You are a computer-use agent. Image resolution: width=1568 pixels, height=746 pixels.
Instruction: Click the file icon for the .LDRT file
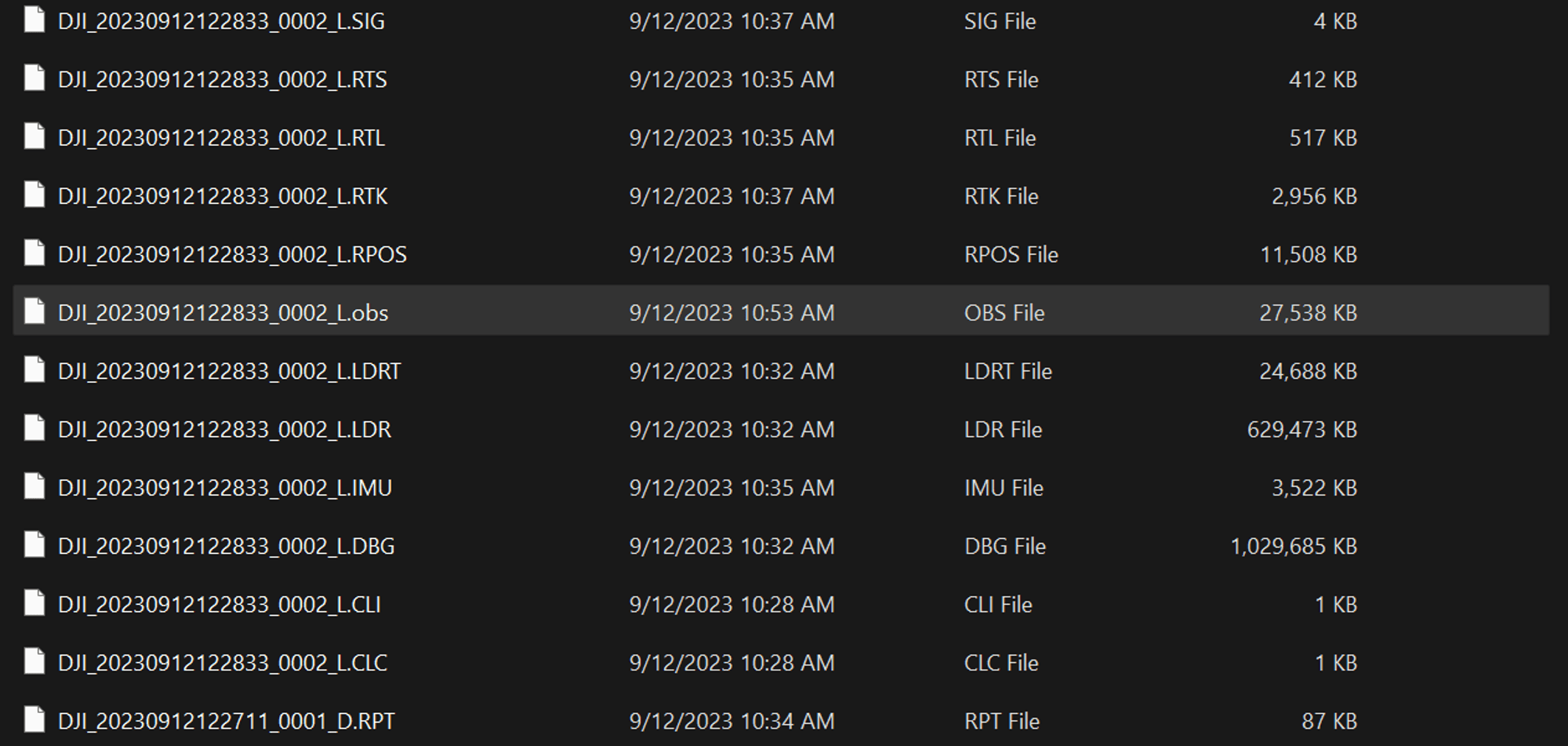pyautogui.click(x=34, y=369)
